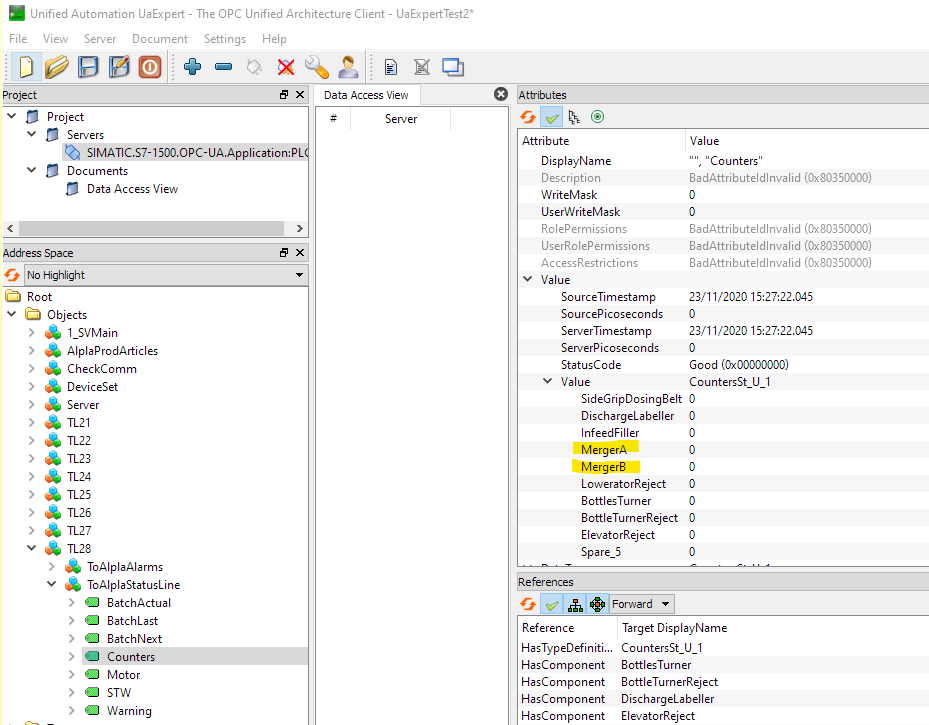Screen dimensions: 929x725
Task: Collapse the TL28 tree node
Action: pos(31,548)
